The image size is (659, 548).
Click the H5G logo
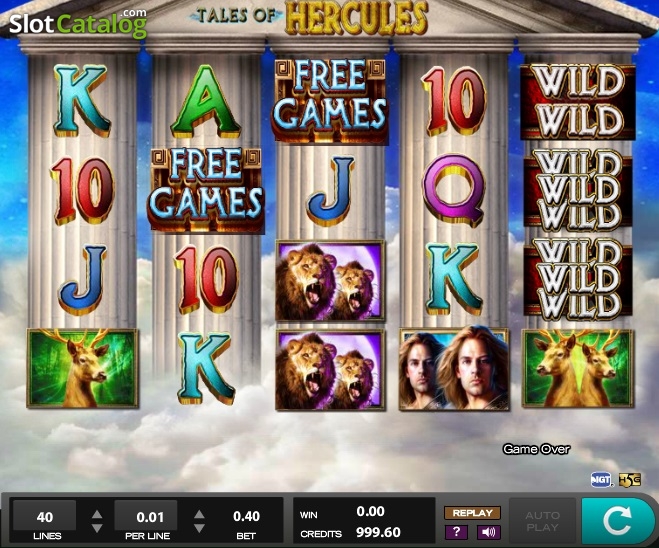630,480
